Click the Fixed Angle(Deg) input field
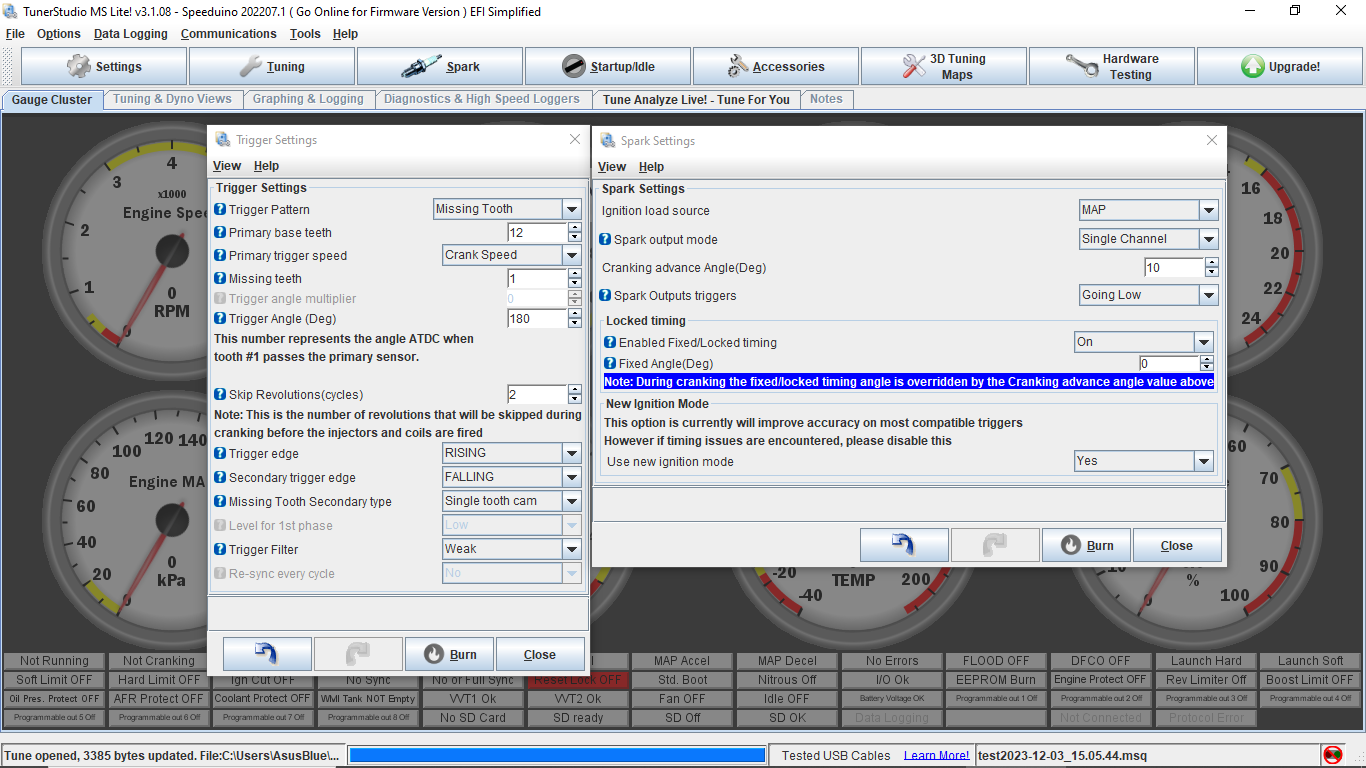 (x=1170, y=364)
